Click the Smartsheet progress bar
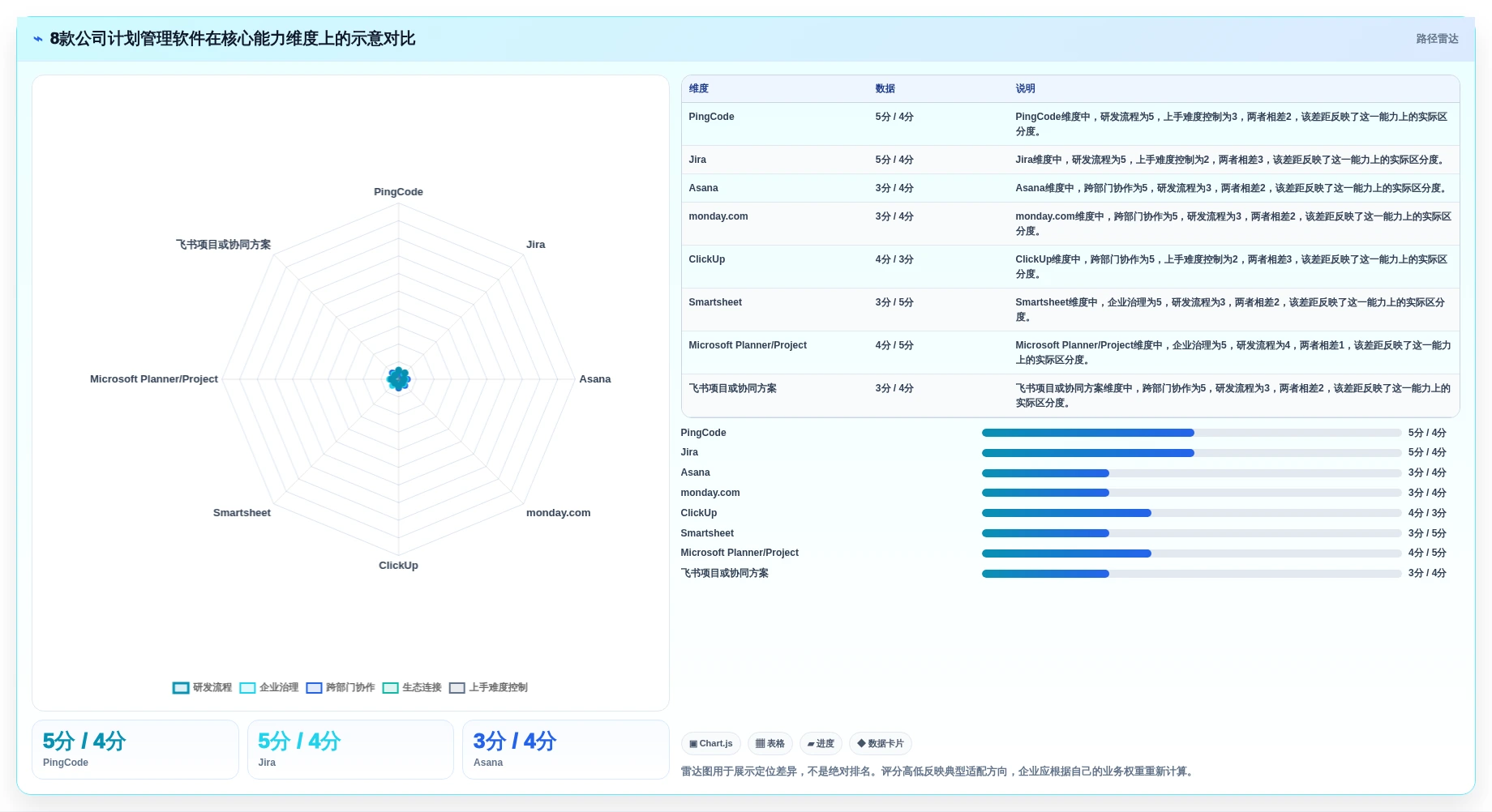 [x=1191, y=533]
